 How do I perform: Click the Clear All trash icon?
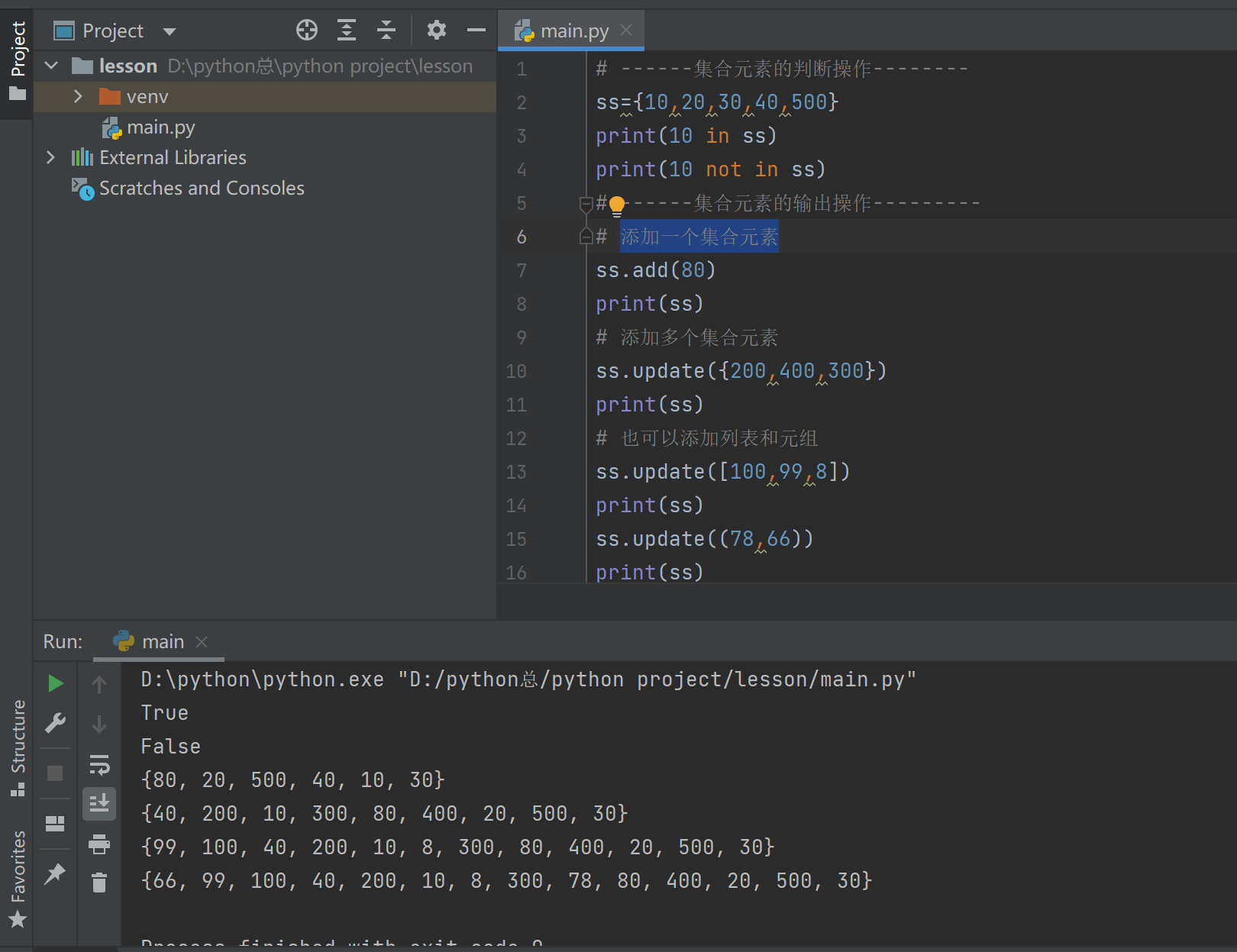tap(99, 883)
